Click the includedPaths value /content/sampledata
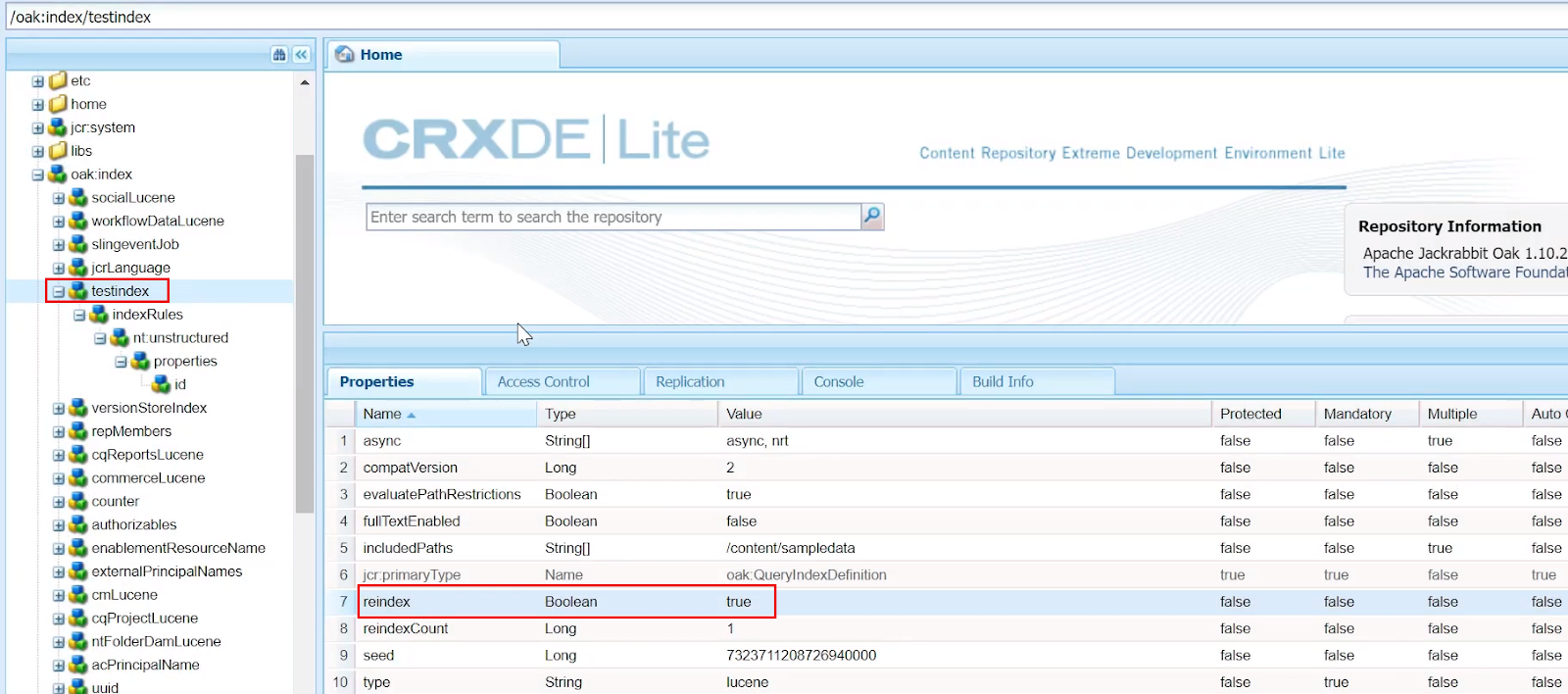 click(x=791, y=548)
